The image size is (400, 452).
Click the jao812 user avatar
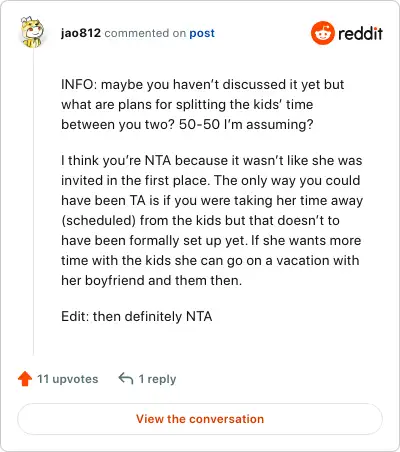point(32,32)
